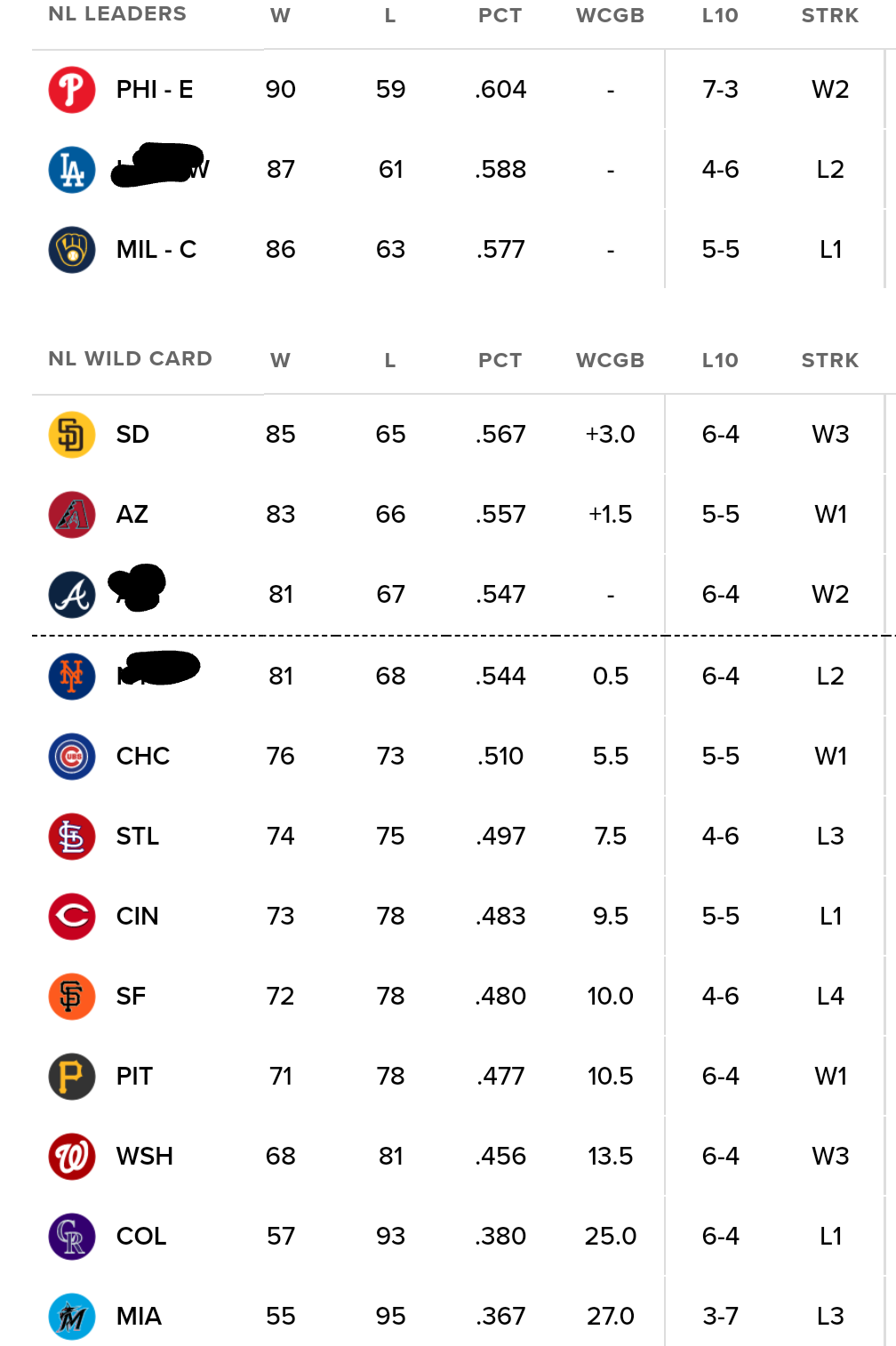The image size is (896, 1346).
Task: Click the Brewers team logo
Action: [72, 250]
